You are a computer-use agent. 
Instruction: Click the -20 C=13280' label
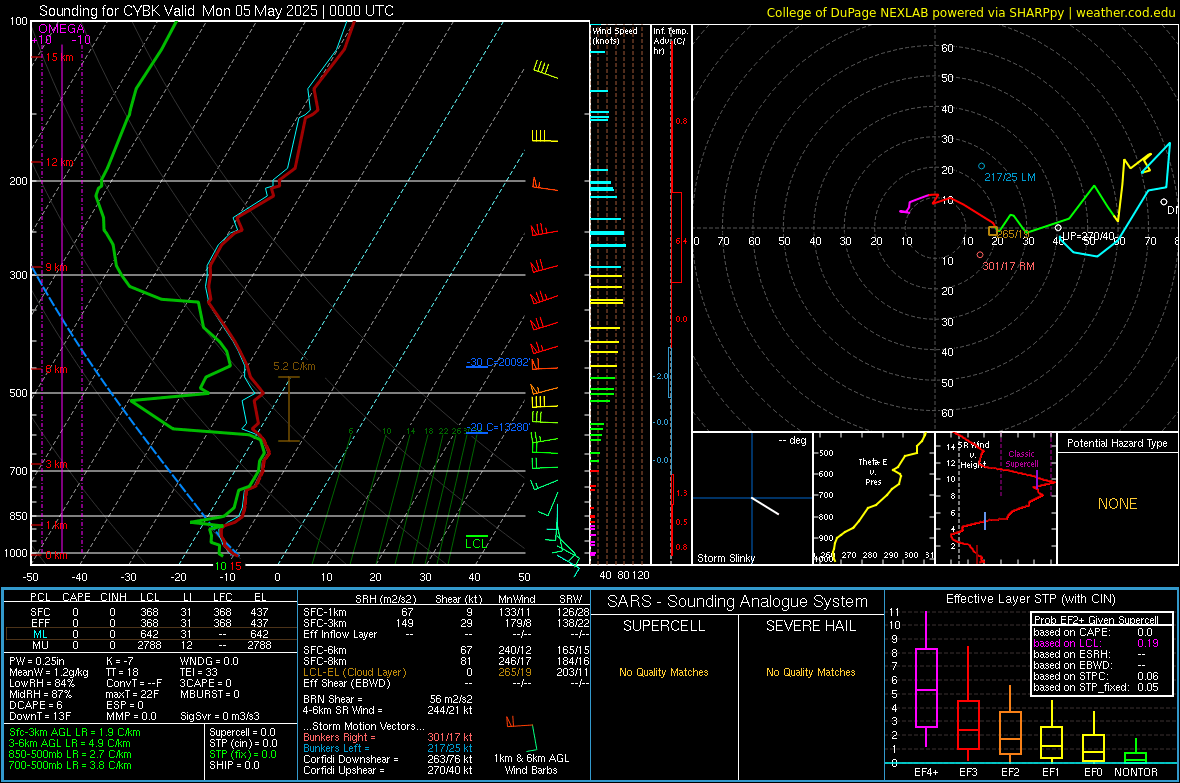499,428
